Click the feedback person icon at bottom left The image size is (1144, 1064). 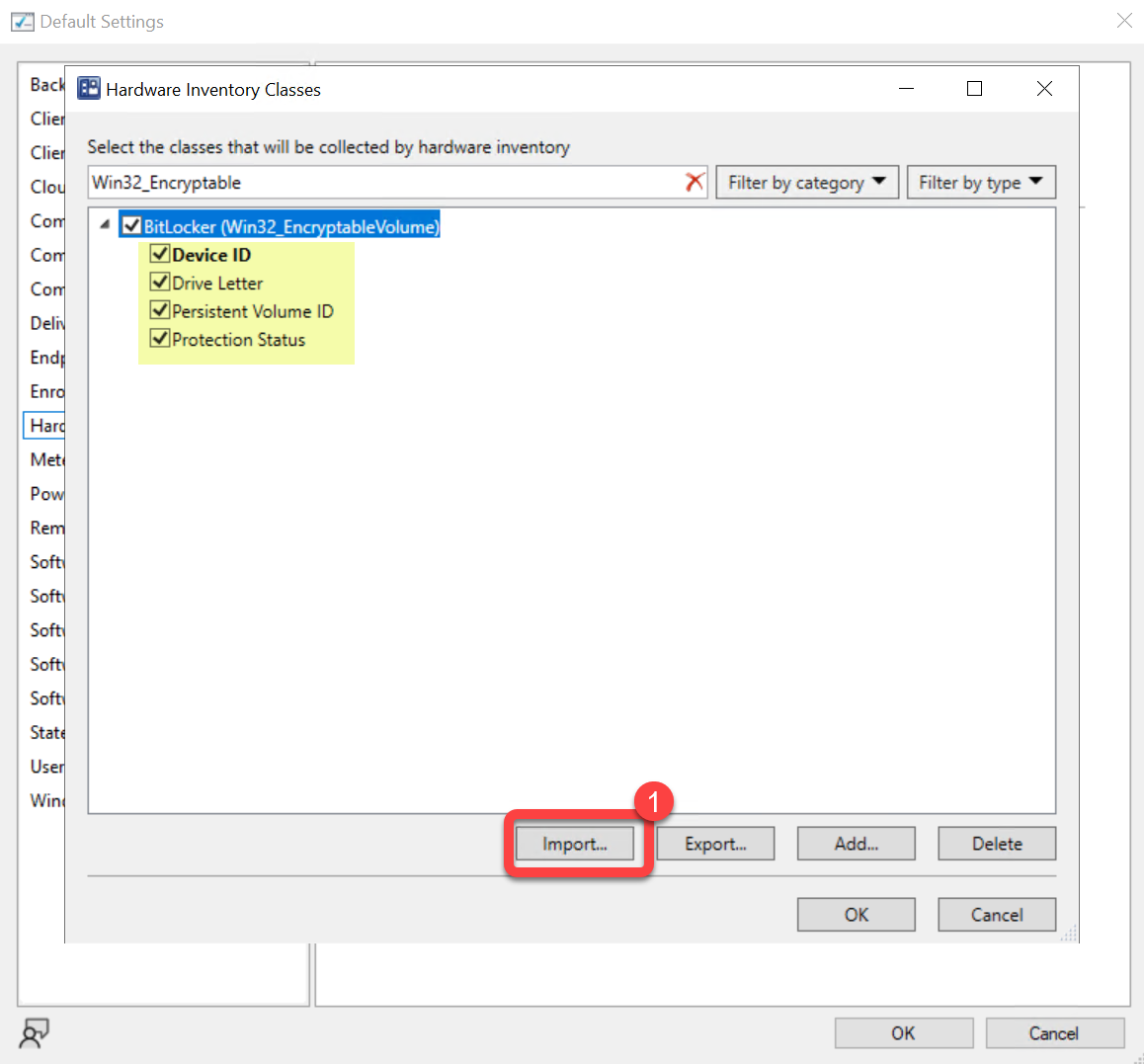(x=34, y=1032)
